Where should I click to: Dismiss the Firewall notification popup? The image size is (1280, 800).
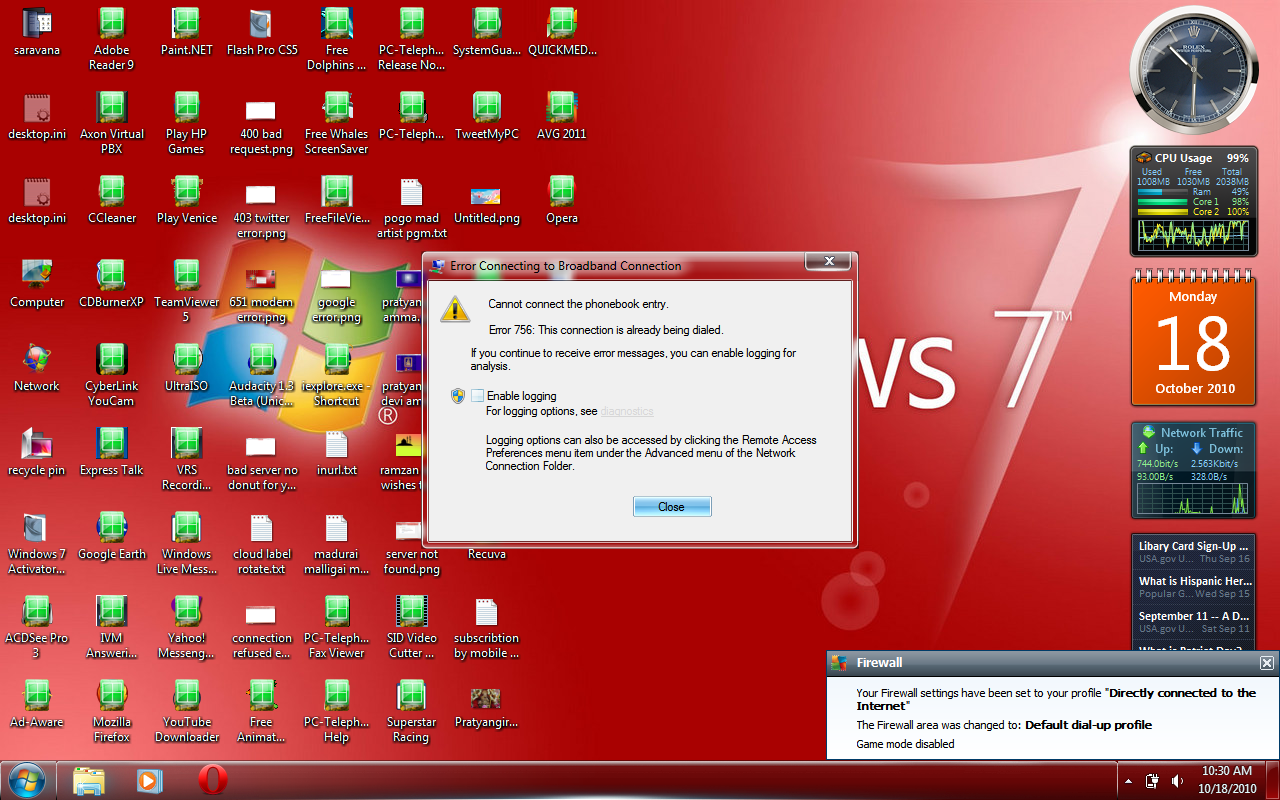coord(1266,663)
